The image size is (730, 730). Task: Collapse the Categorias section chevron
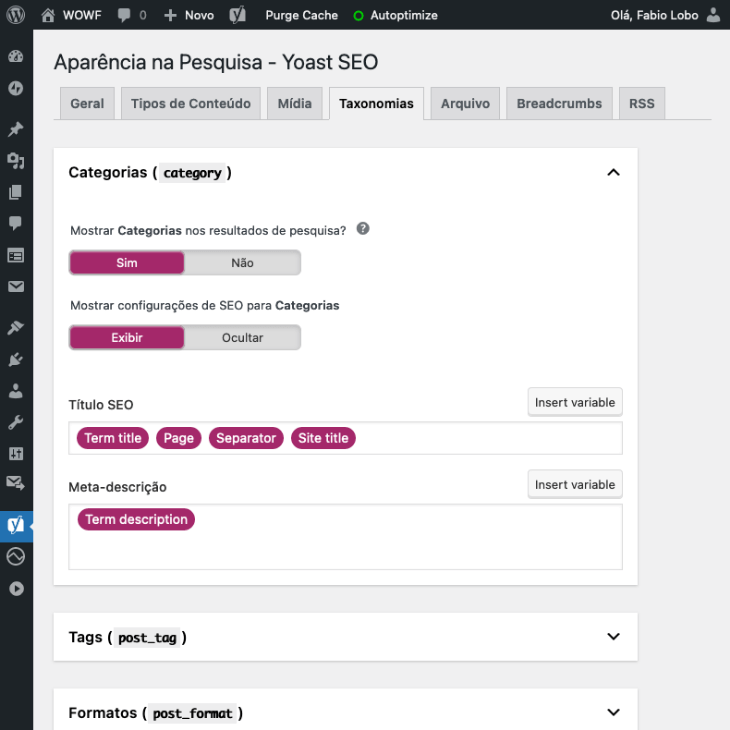pyautogui.click(x=613, y=172)
